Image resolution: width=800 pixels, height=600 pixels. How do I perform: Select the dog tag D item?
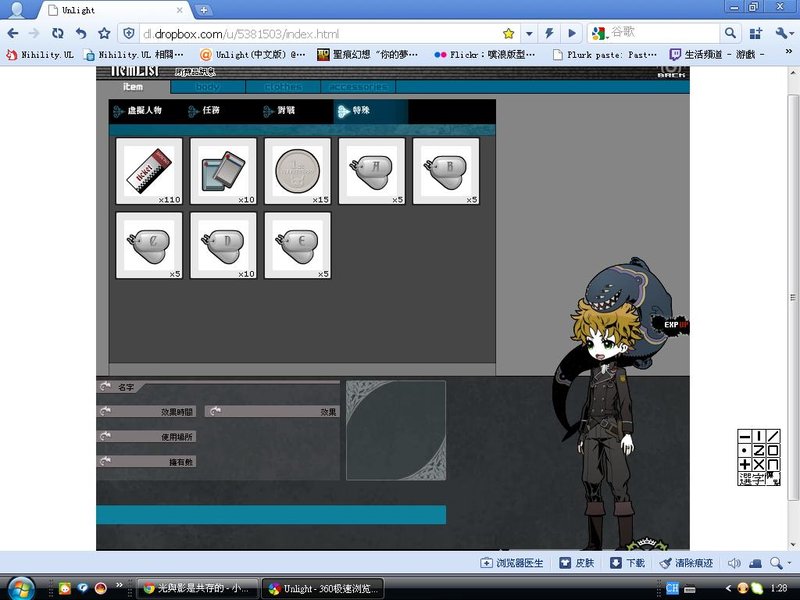tap(223, 245)
